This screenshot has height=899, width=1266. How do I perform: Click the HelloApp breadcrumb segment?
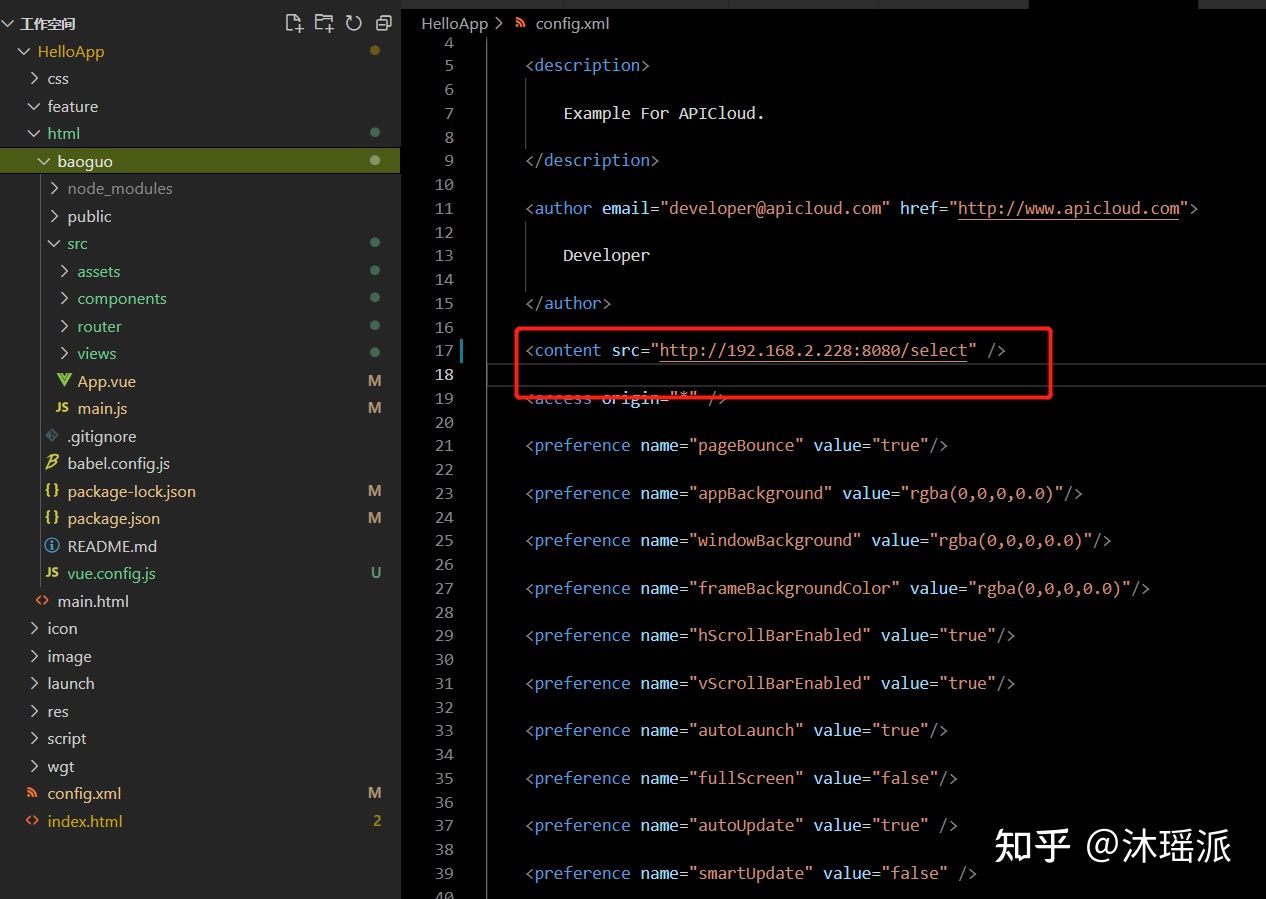(454, 23)
